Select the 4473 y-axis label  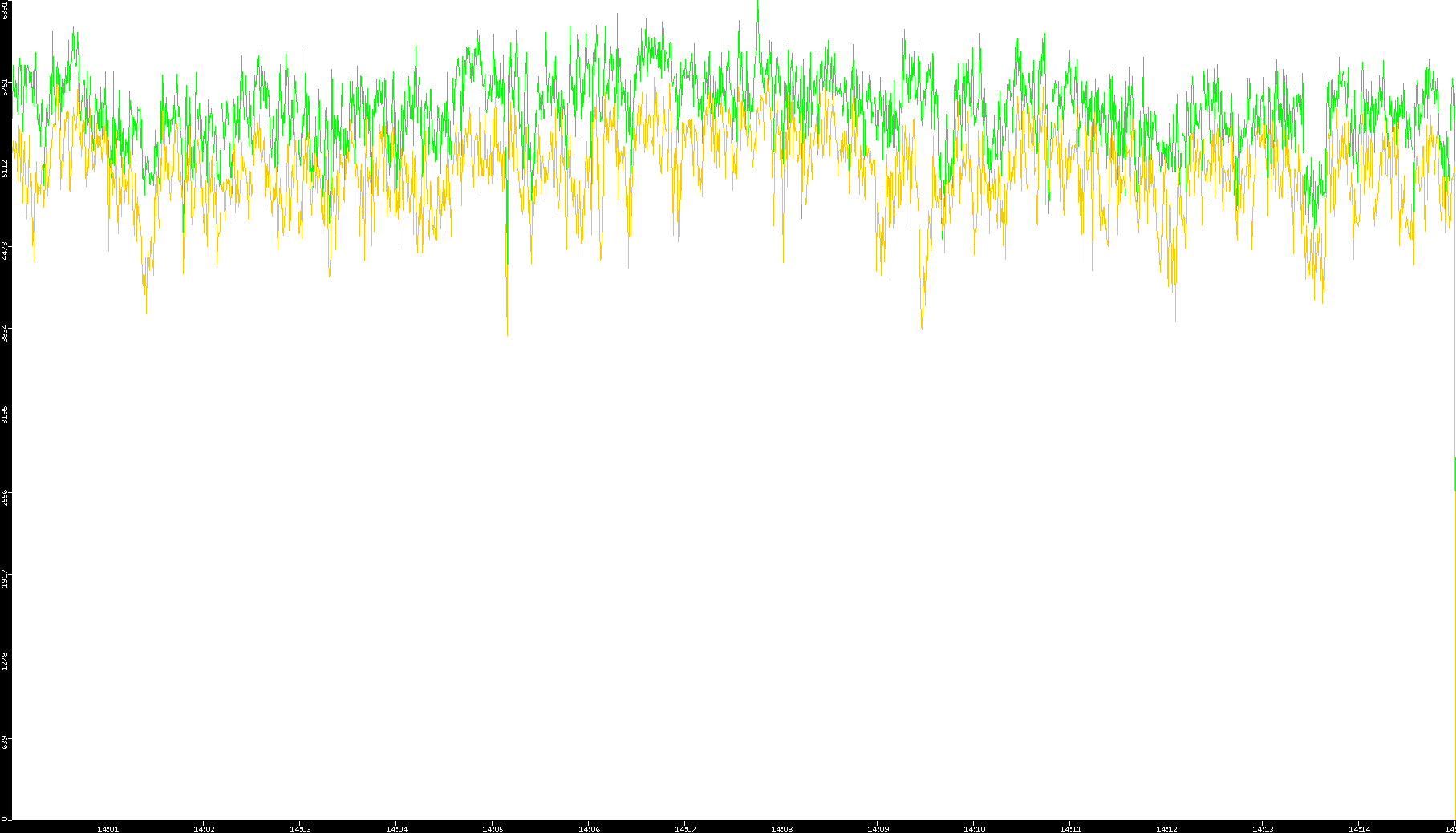tap(5, 250)
